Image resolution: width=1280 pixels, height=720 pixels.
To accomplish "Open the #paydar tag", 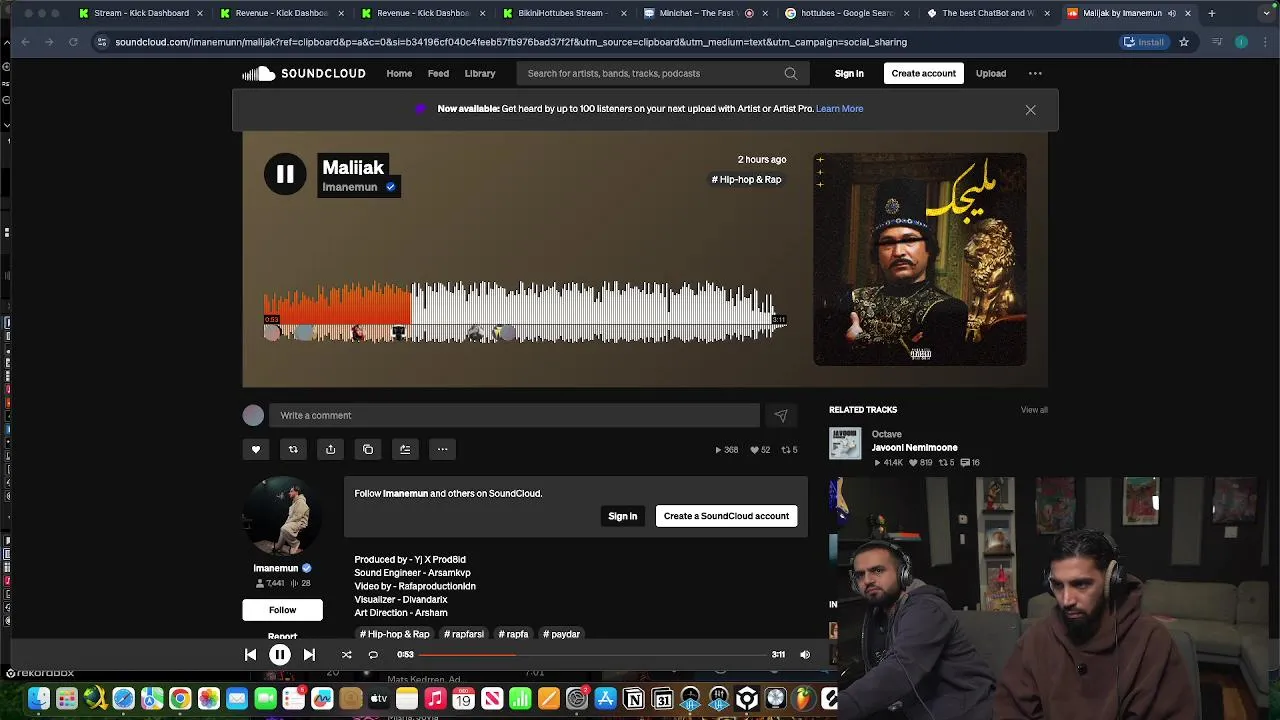I will click(562, 634).
